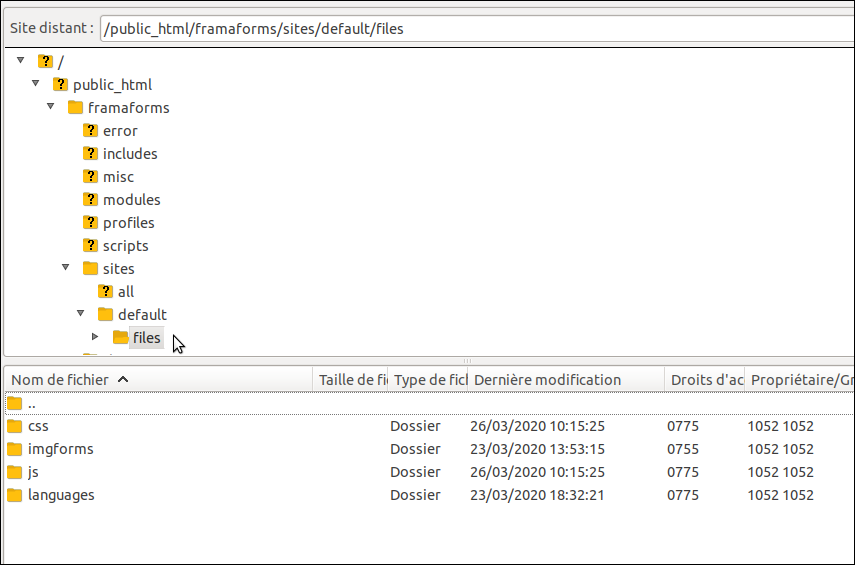Select the css folder name

click(x=38, y=426)
